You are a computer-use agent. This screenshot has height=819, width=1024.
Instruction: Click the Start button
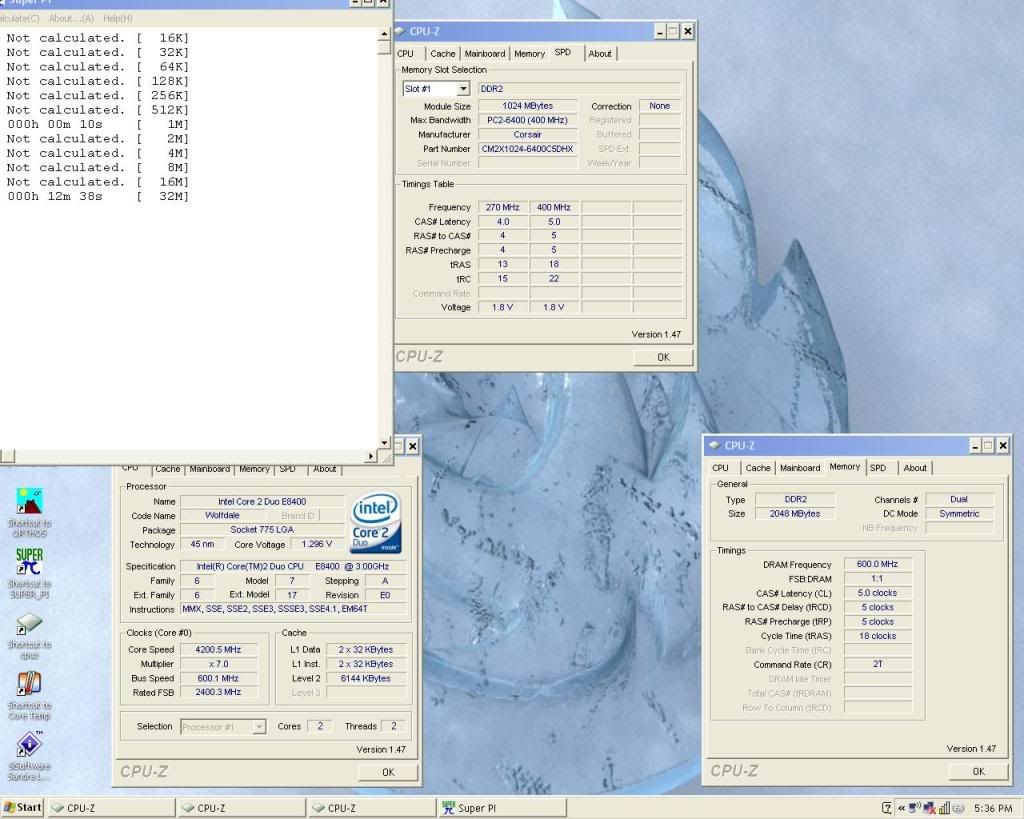point(22,807)
